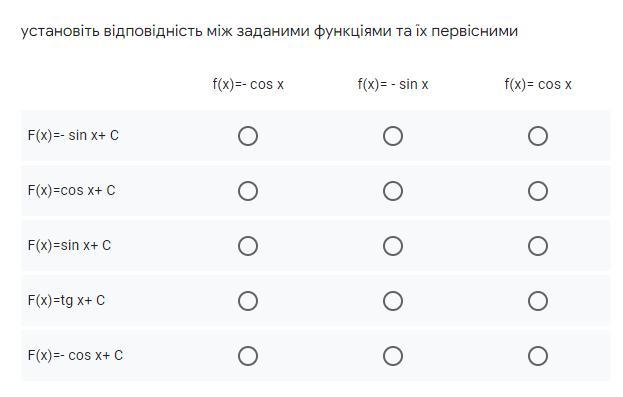The width and height of the screenshot is (623, 397).
Task: Select F(x)=tg x+ C for f(x)= cos x
Action: (x=538, y=301)
